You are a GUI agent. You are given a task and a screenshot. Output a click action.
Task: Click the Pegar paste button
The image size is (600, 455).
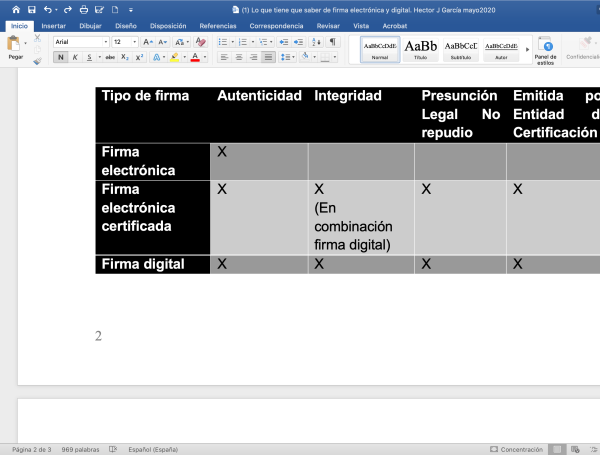click(x=15, y=49)
